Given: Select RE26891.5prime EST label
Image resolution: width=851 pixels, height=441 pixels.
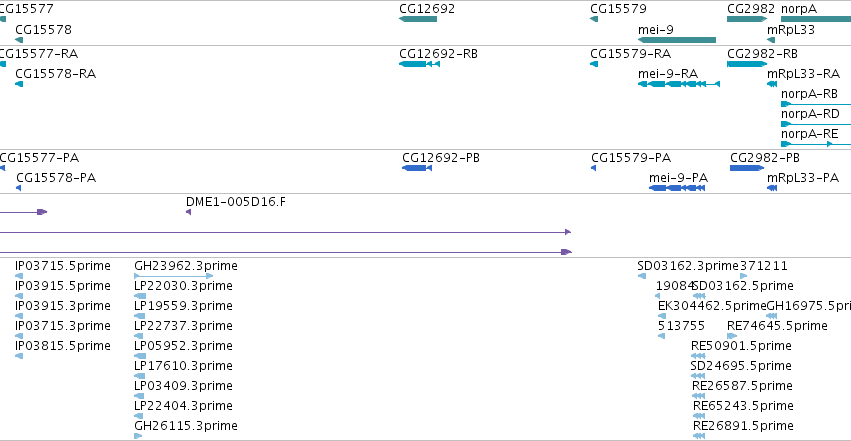Looking at the screenshot, I should coord(744,426).
